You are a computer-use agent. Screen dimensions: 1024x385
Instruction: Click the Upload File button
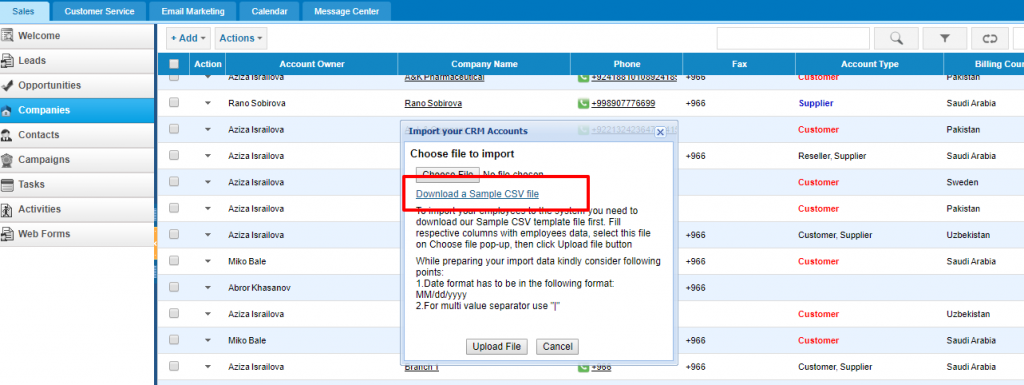pos(496,346)
